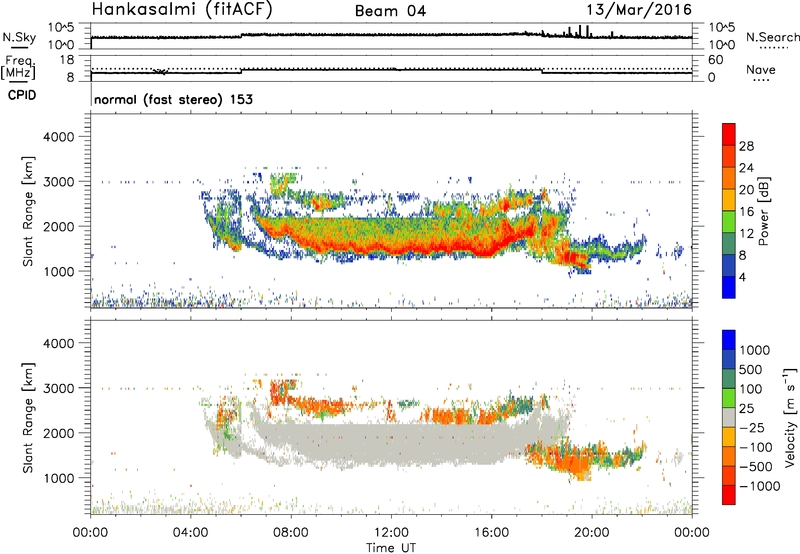Viewport: 800px width, 554px height.
Task: Select the Velocity [m s-1] colorbar title
Action: 790,417
